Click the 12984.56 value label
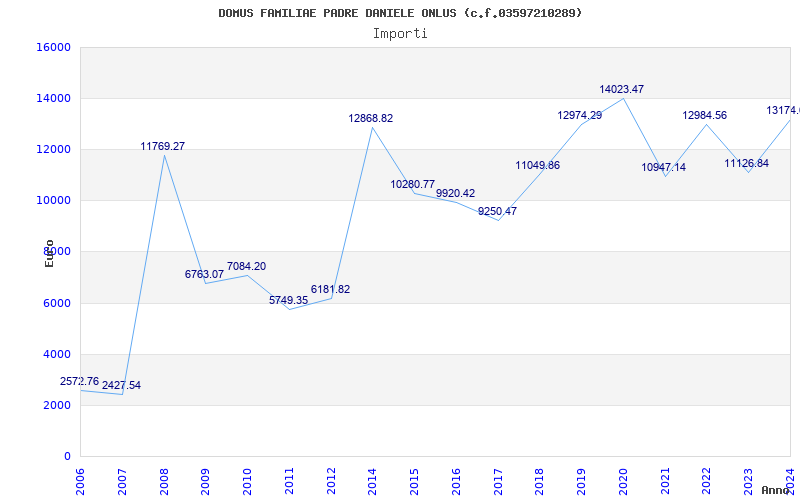The height and width of the screenshot is (500, 800). (x=704, y=116)
